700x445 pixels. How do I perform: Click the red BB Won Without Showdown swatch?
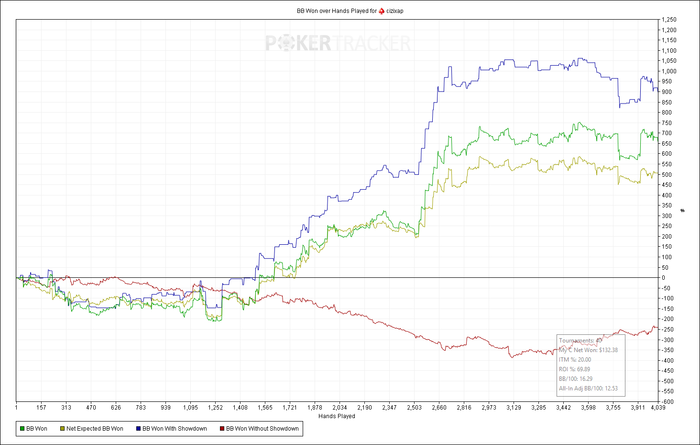[x=222, y=428]
